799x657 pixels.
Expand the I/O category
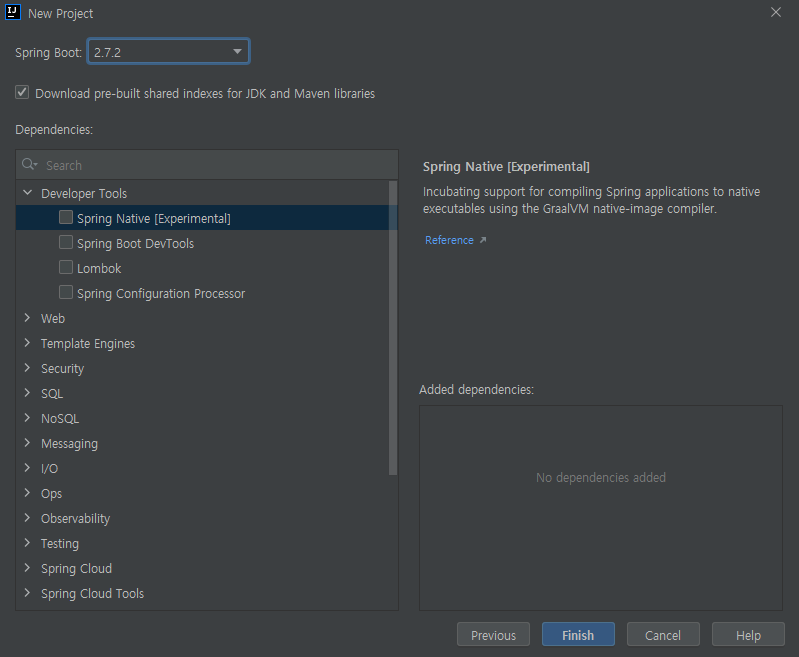pos(28,468)
